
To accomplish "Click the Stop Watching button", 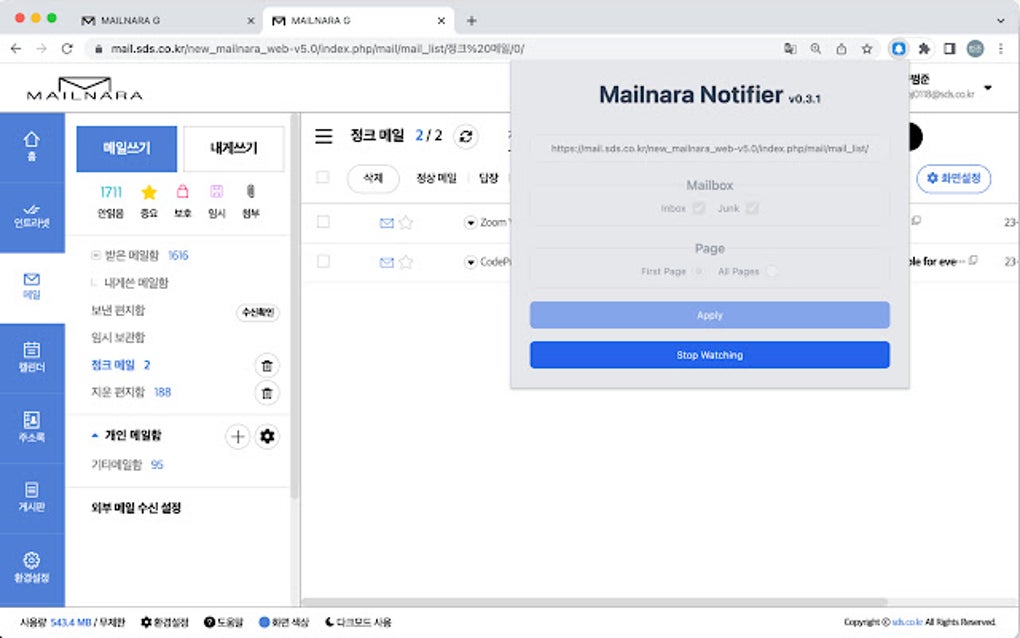I will pos(709,354).
